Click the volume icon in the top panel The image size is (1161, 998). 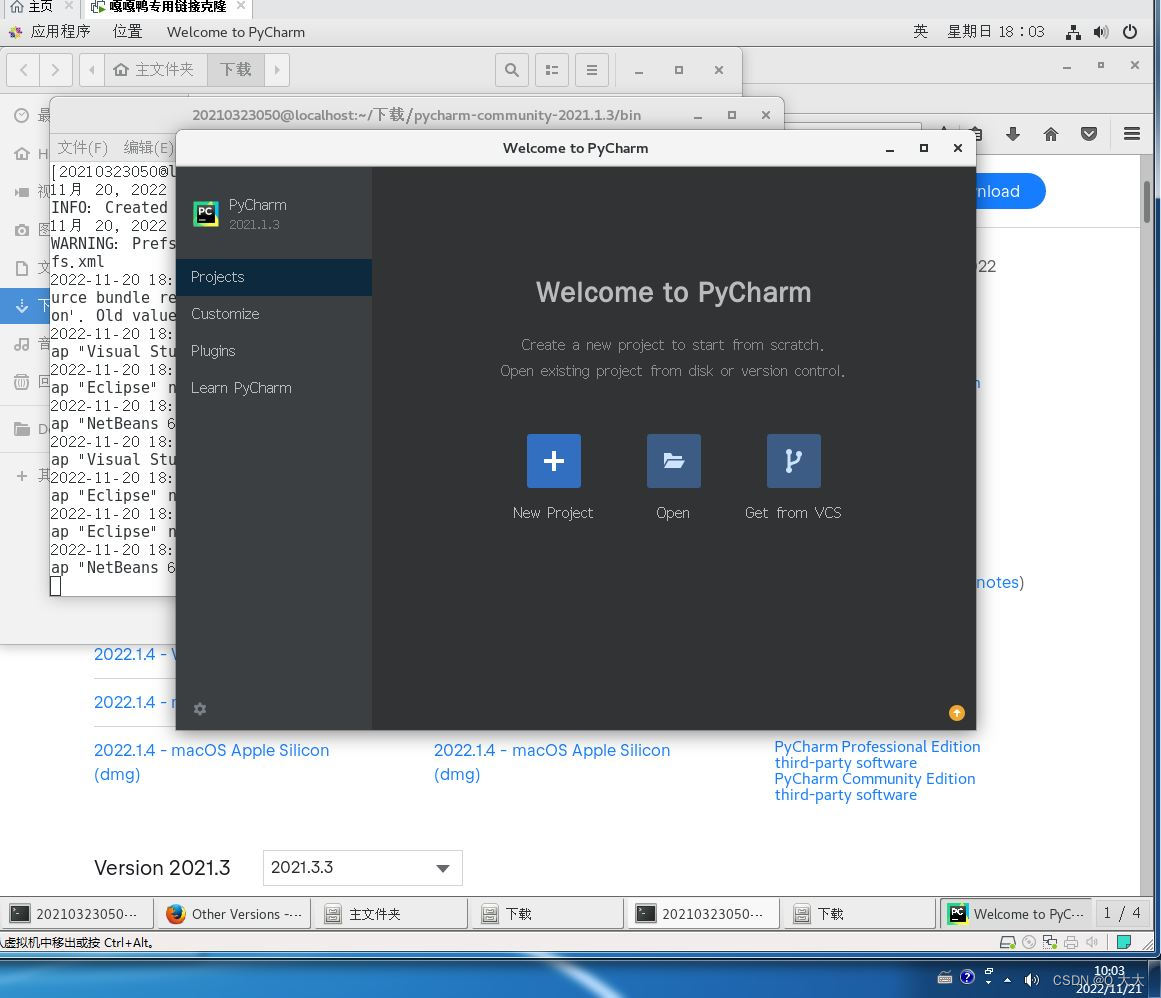pyautogui.click(x=1101, y=31)
